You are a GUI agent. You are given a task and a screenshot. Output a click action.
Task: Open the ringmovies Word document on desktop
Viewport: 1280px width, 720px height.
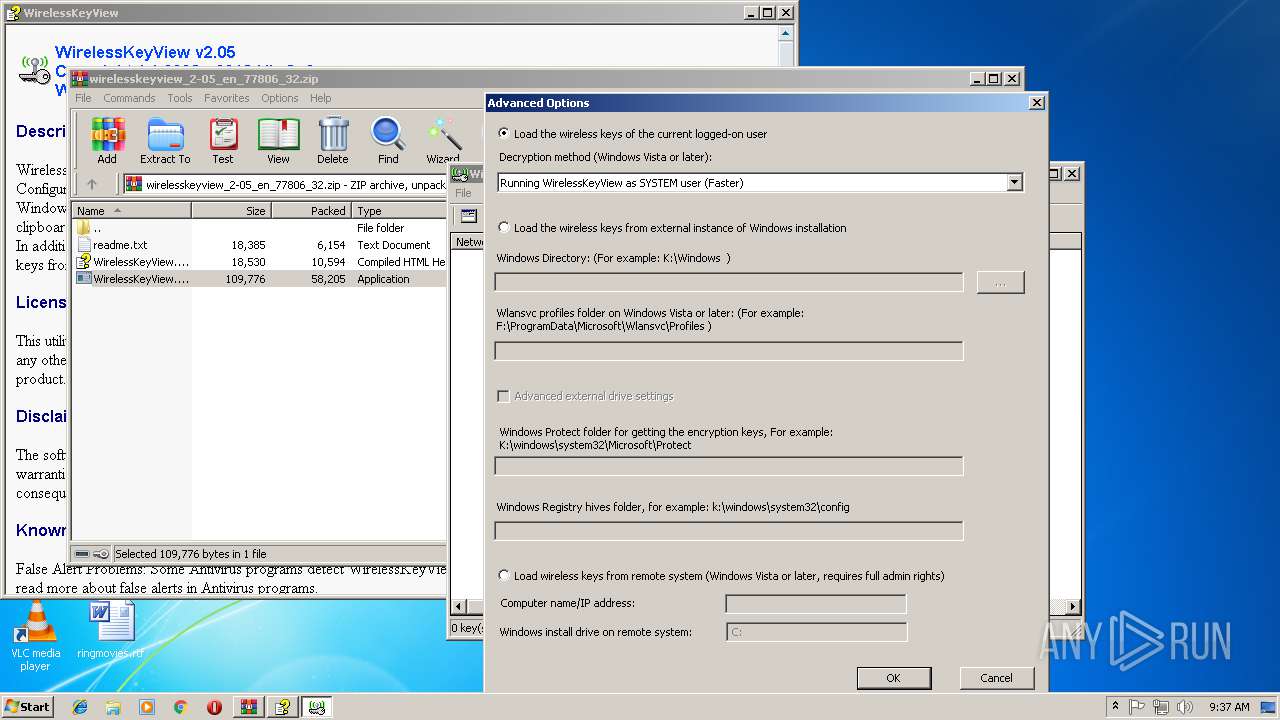click(110, 630)
